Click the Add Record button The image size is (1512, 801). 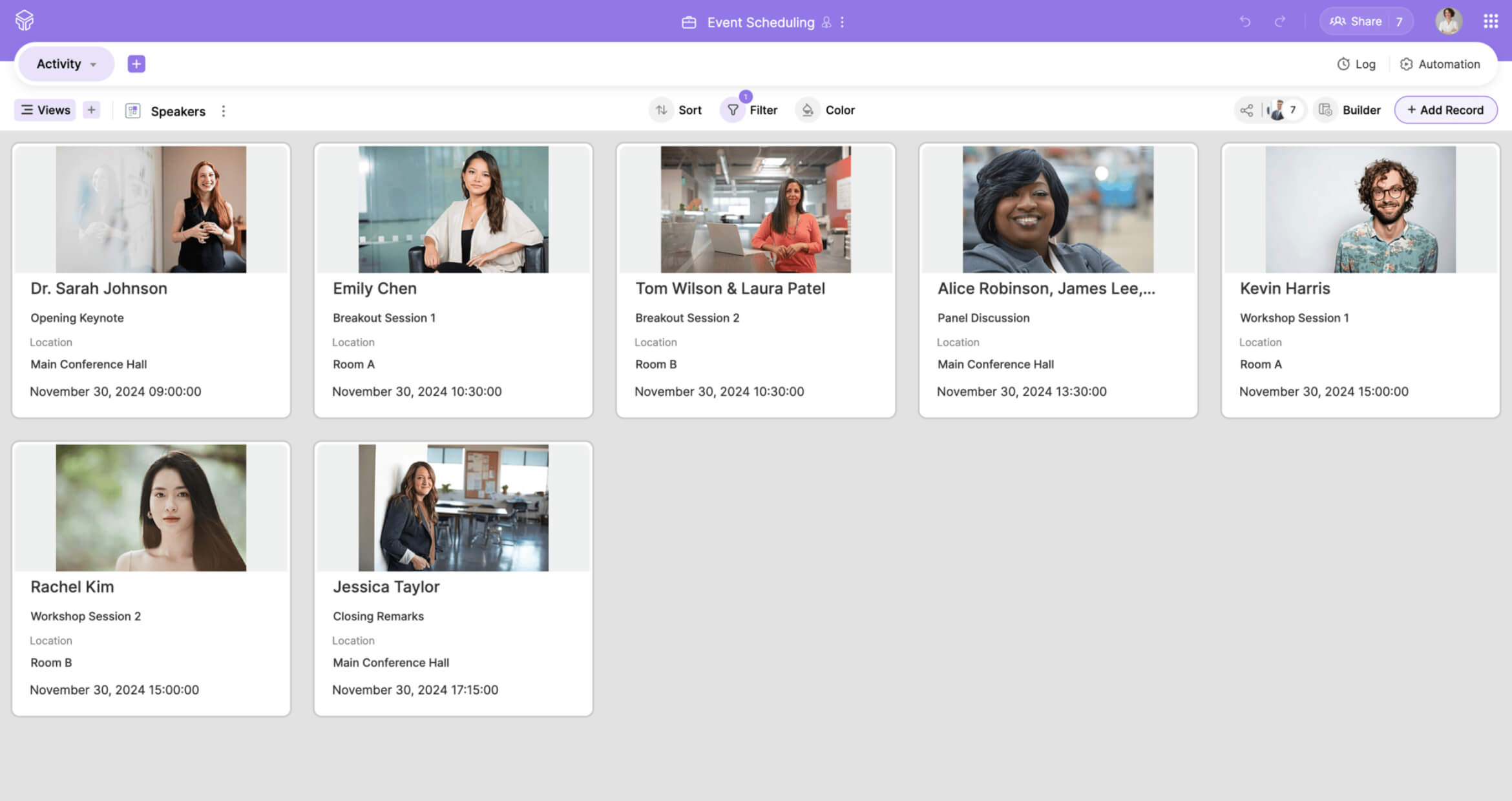[1445, 110]
